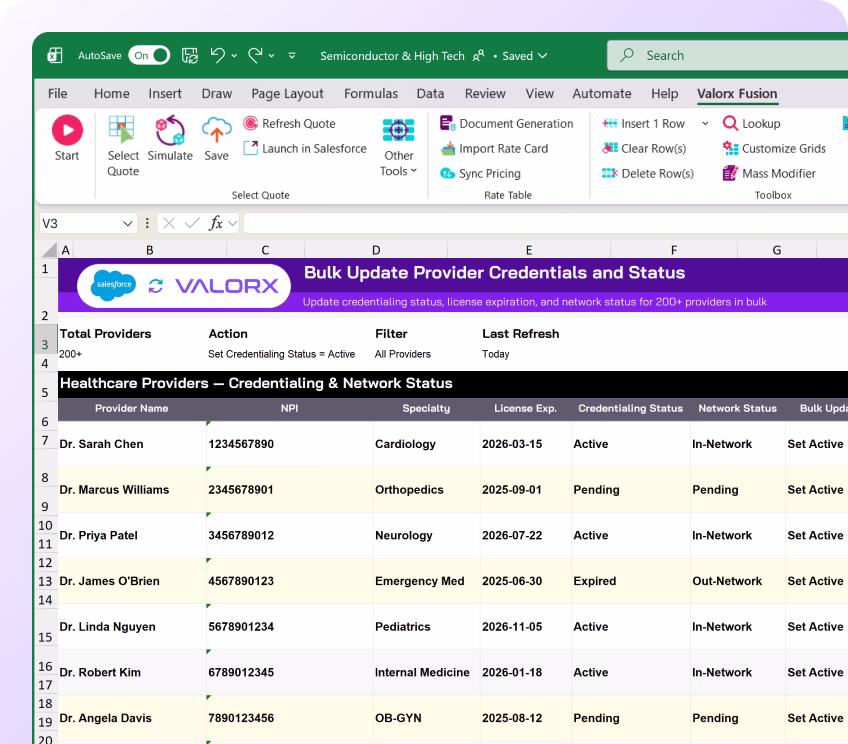
Task: Click the insert function fx icon
Action: 216,223
